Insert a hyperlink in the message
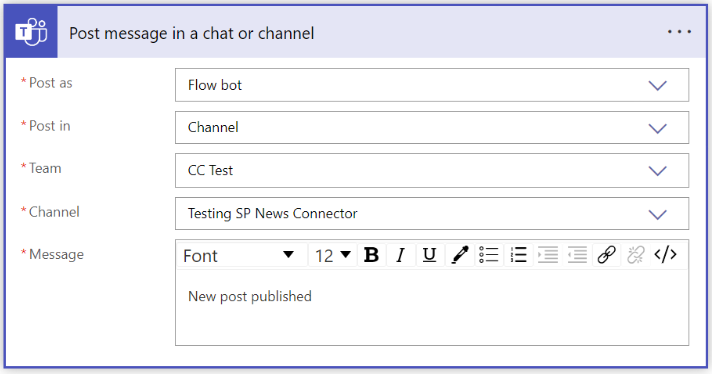This screenshot has width=718, height=376. pyautogui.click(x=606, y=255)
